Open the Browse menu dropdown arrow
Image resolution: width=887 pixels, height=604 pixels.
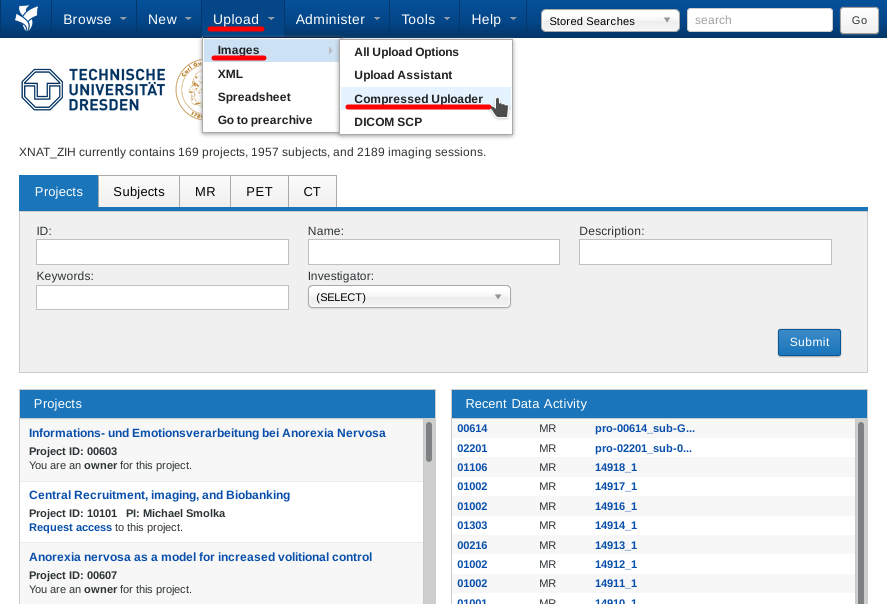(124, 19)
